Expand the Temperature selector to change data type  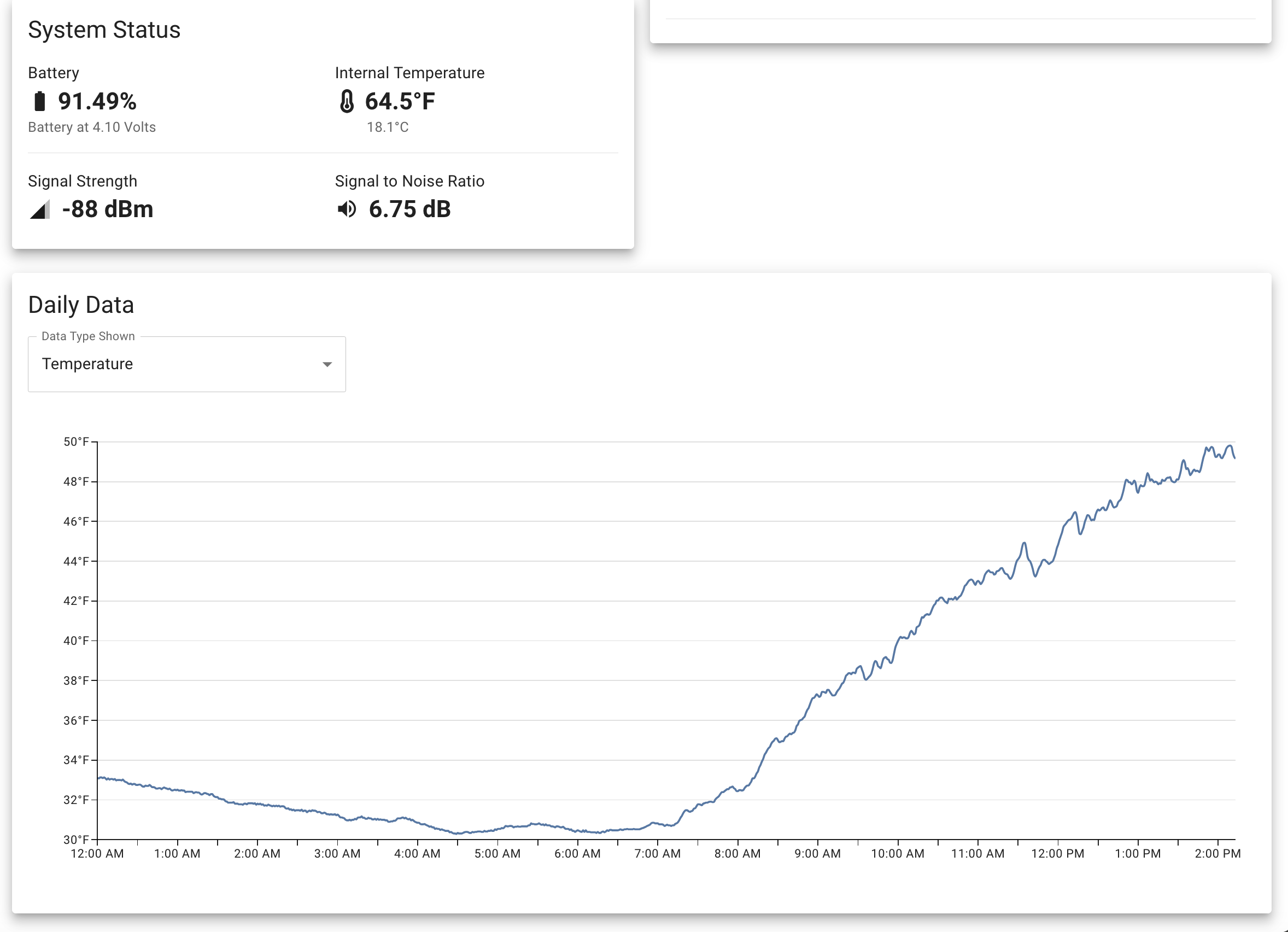click(186, 364)
